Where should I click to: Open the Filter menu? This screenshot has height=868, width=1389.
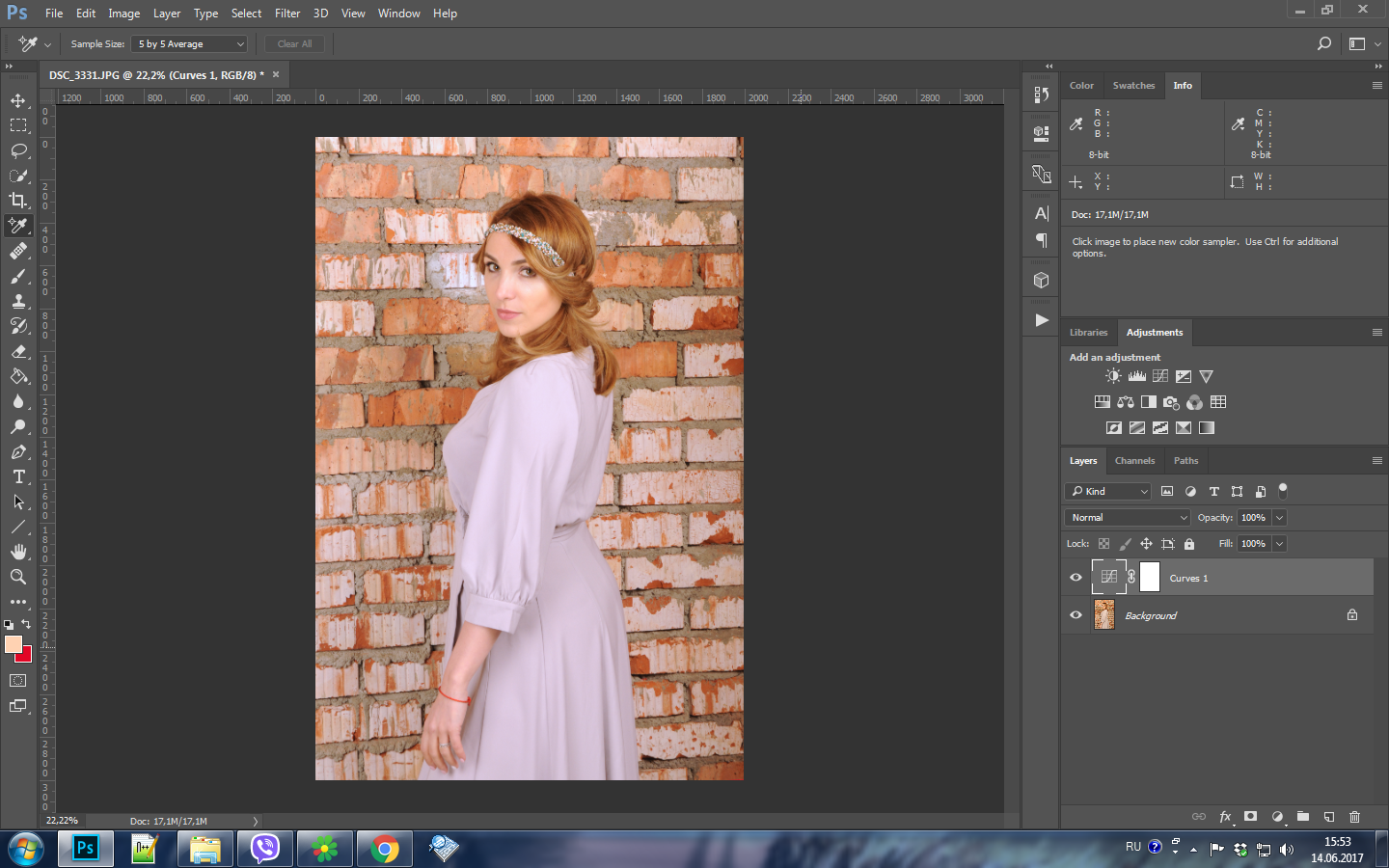(x=286, y=14)
